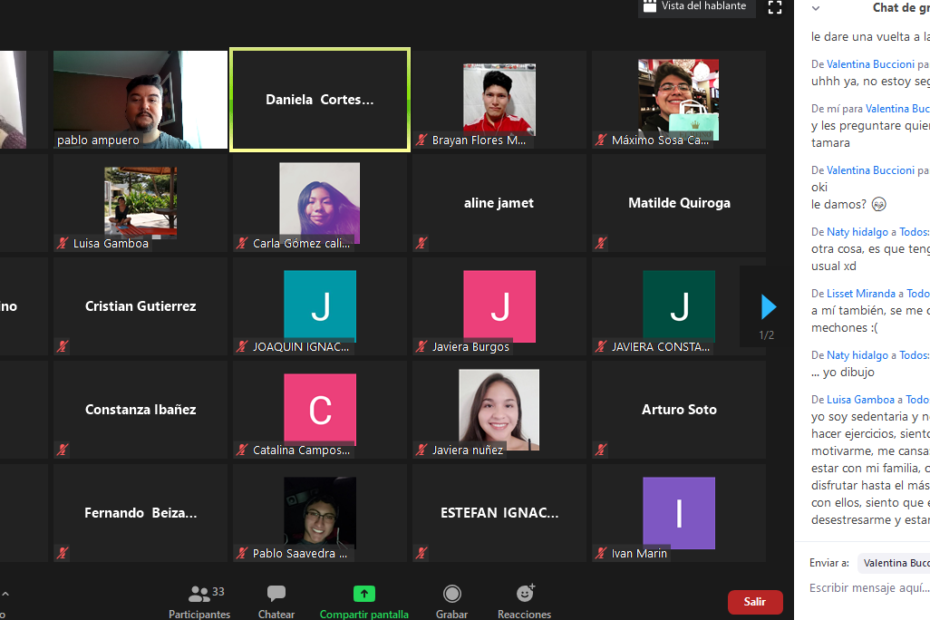This screenshot has width=930, height=620.
Task: Click muted mic icon on Luisa Gamboa tile
Action: [62, 243]
